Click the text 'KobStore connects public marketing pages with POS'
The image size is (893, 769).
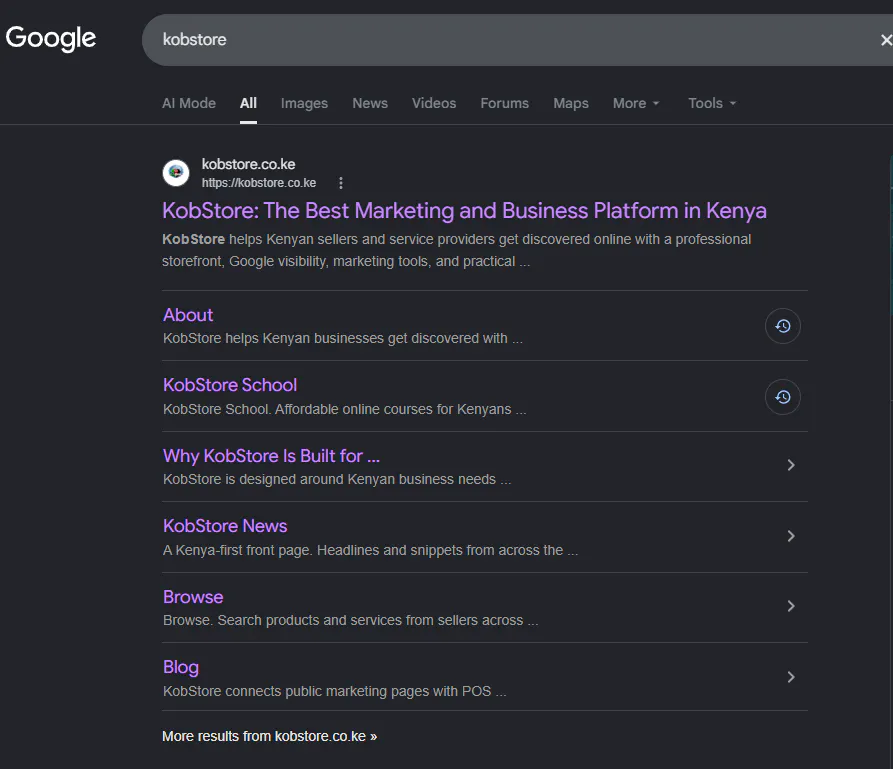327,692
